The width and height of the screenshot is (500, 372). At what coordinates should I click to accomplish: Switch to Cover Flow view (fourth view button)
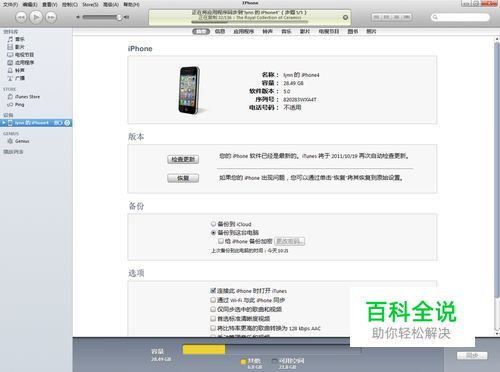coord(407,17)
